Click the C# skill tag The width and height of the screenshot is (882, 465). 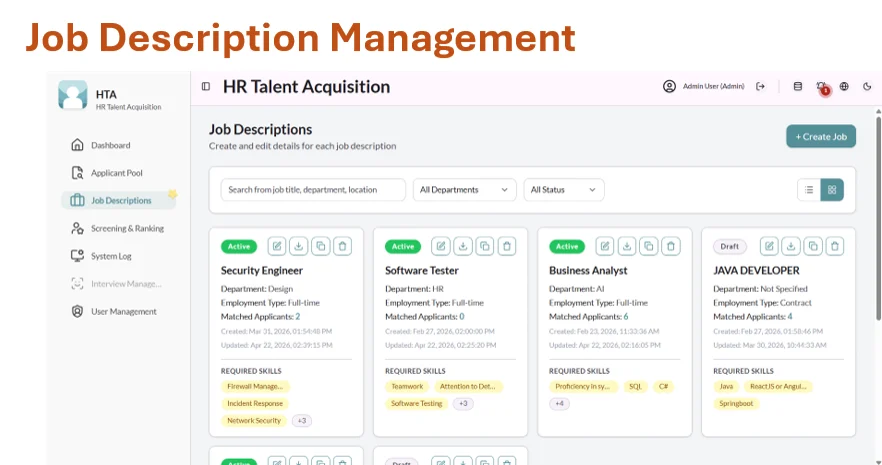point(664,387)
